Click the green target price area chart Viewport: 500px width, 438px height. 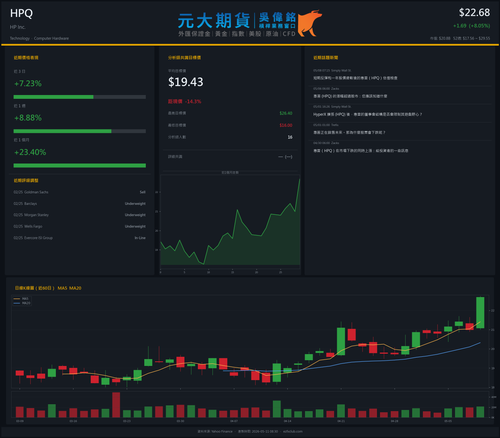230,222
